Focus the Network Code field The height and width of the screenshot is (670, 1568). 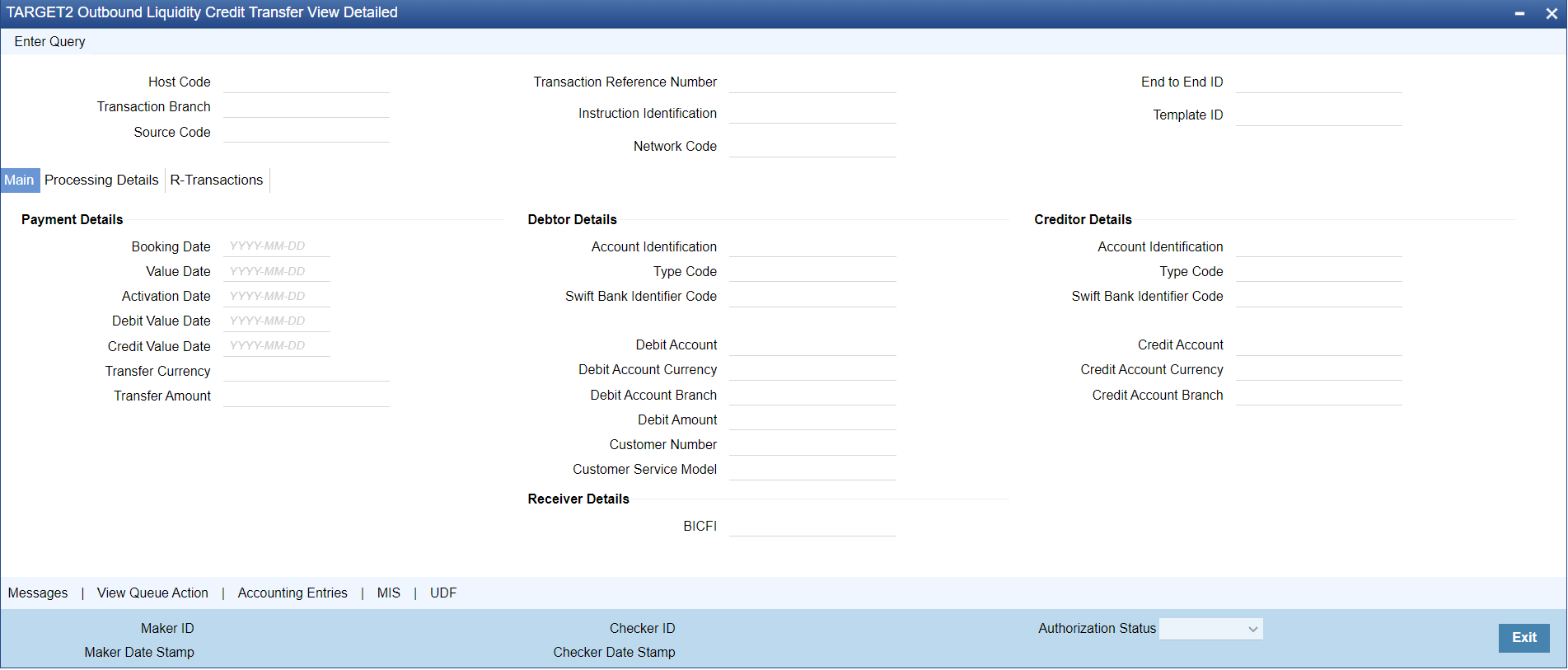812,147
